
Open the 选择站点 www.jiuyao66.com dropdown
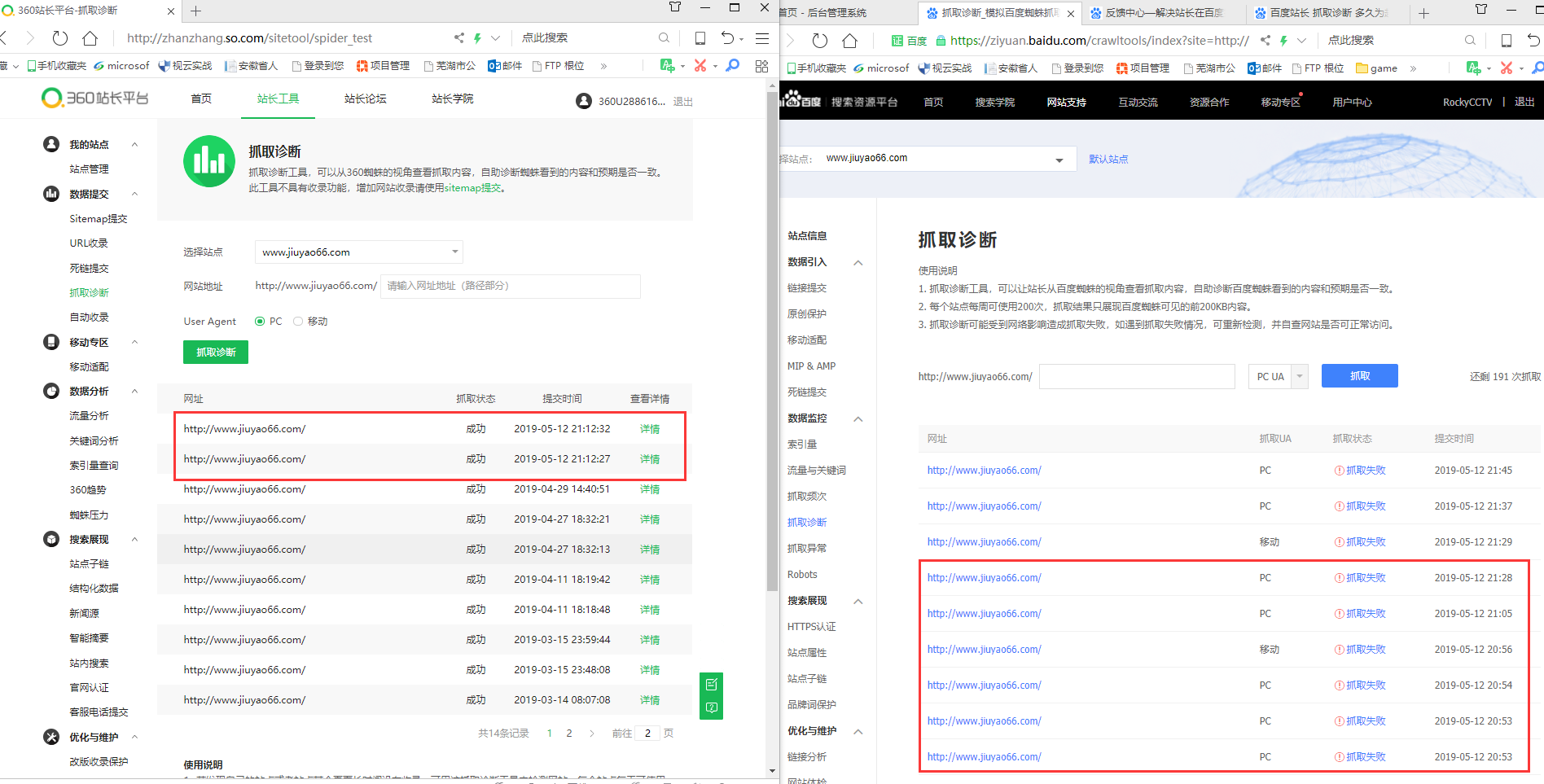pyautogui.click(x=359, y=252)
